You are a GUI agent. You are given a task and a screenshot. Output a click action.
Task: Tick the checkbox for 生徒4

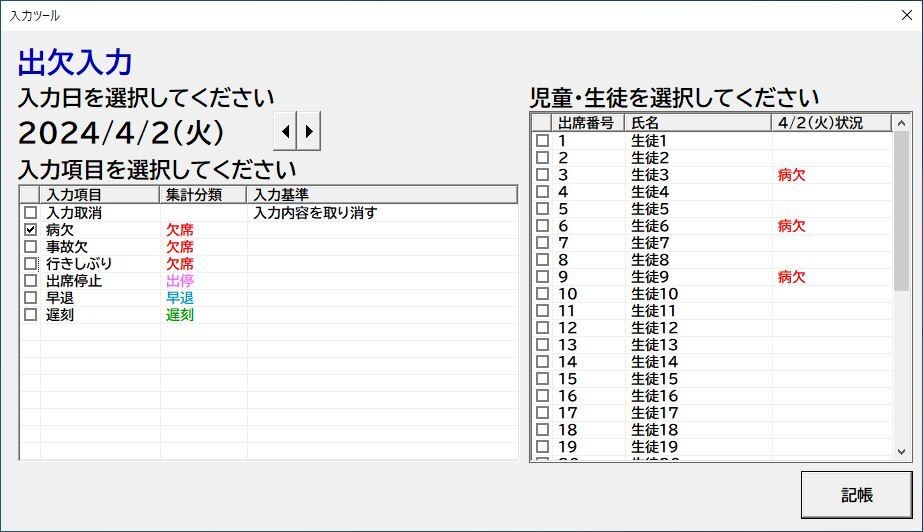[x=543, y=192]
